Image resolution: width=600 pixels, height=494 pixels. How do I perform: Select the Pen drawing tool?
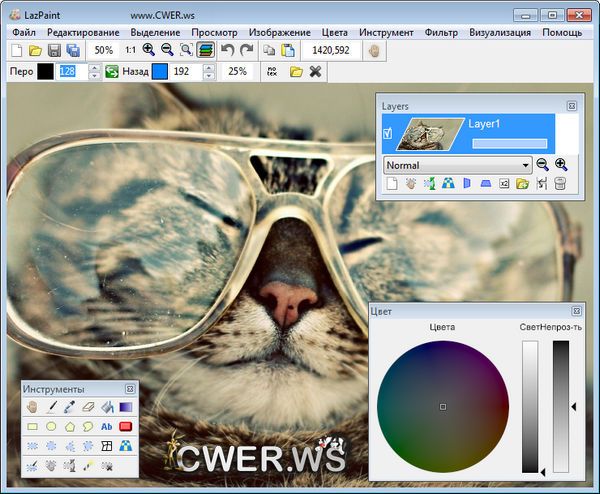tap(49, 407)
